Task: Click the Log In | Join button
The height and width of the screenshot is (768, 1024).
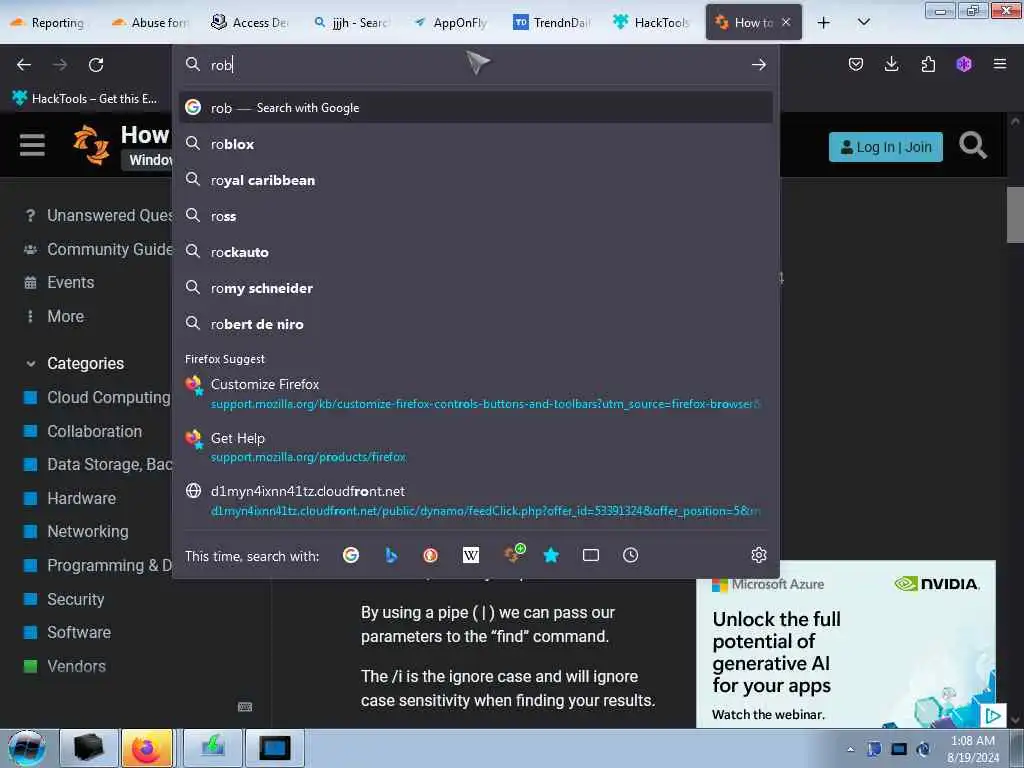Action: pos(886,147)
